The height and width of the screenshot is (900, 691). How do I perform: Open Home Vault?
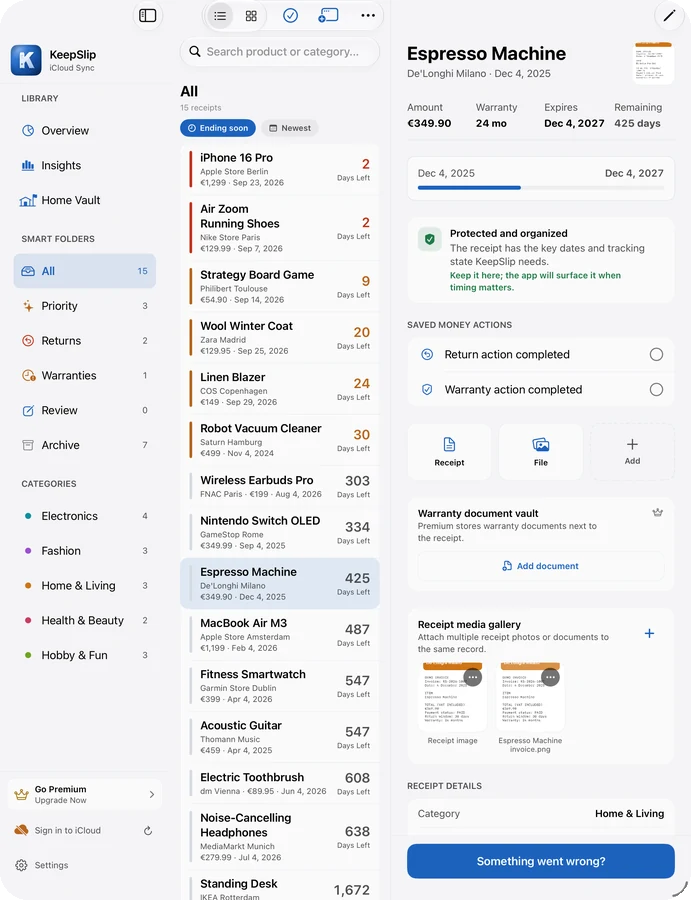pyautogui.click(x=84, y=200)
